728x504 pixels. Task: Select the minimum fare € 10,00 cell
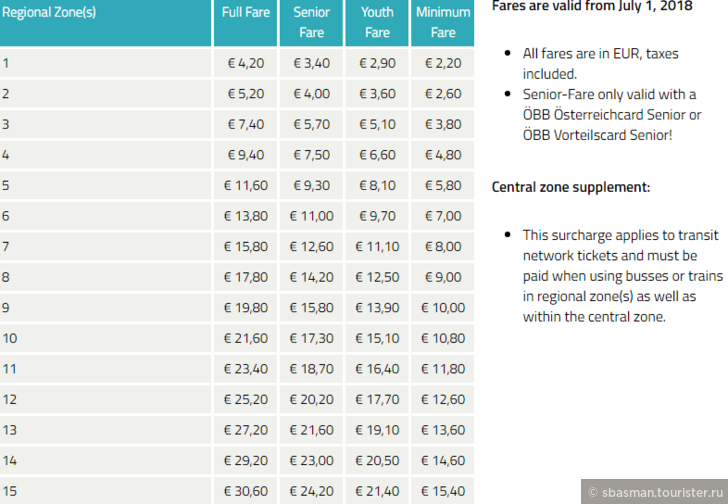pyautogui.click(x=442, y=308)
